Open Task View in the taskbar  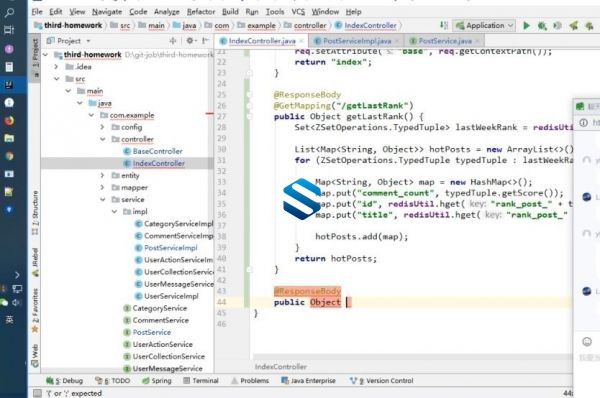(x=9, y=30)
